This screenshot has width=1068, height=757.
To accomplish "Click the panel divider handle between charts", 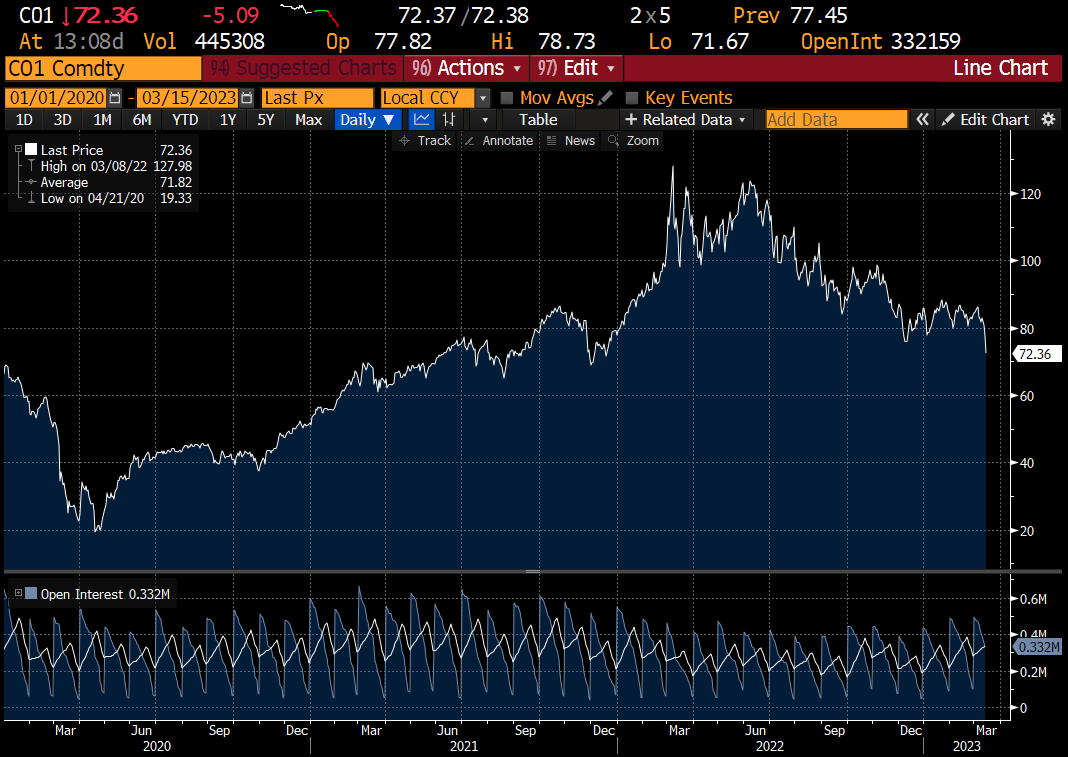I will tap(533, 572).
